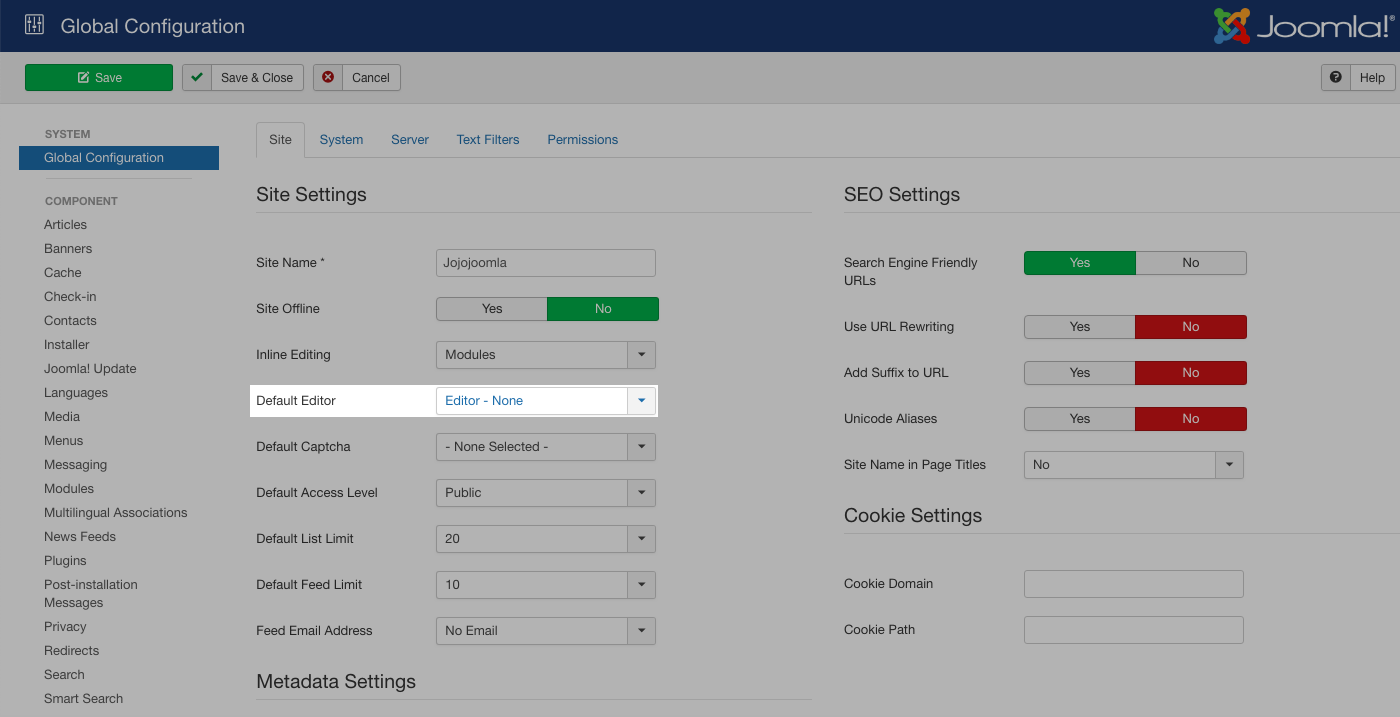Open Site Name in Page Titles dropdown
Image resolution: width=1400 pixels, height=717 pixels.
(1134, 465)
